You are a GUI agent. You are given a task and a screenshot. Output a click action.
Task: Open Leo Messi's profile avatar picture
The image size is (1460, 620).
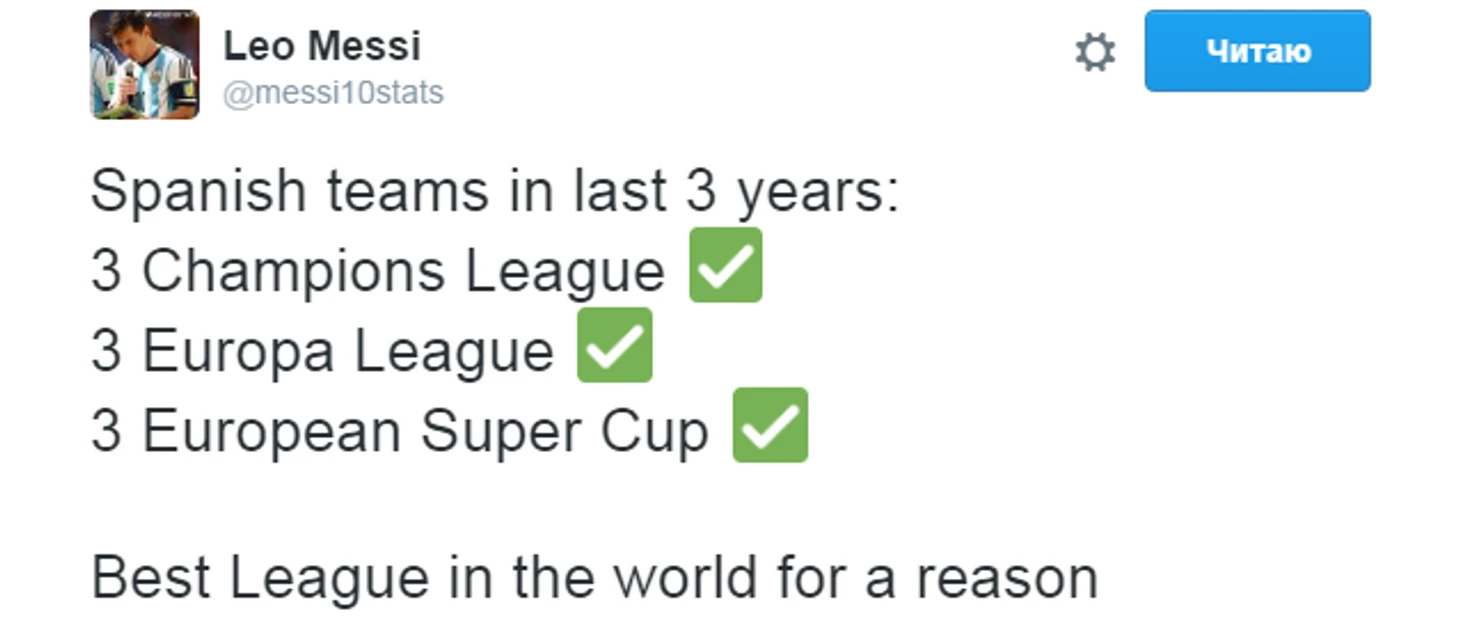tap(145, 65)
